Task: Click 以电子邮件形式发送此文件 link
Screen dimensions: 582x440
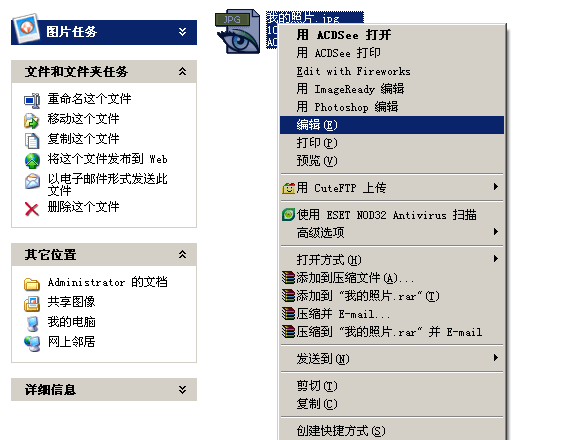Action: (x=108, y=185)
